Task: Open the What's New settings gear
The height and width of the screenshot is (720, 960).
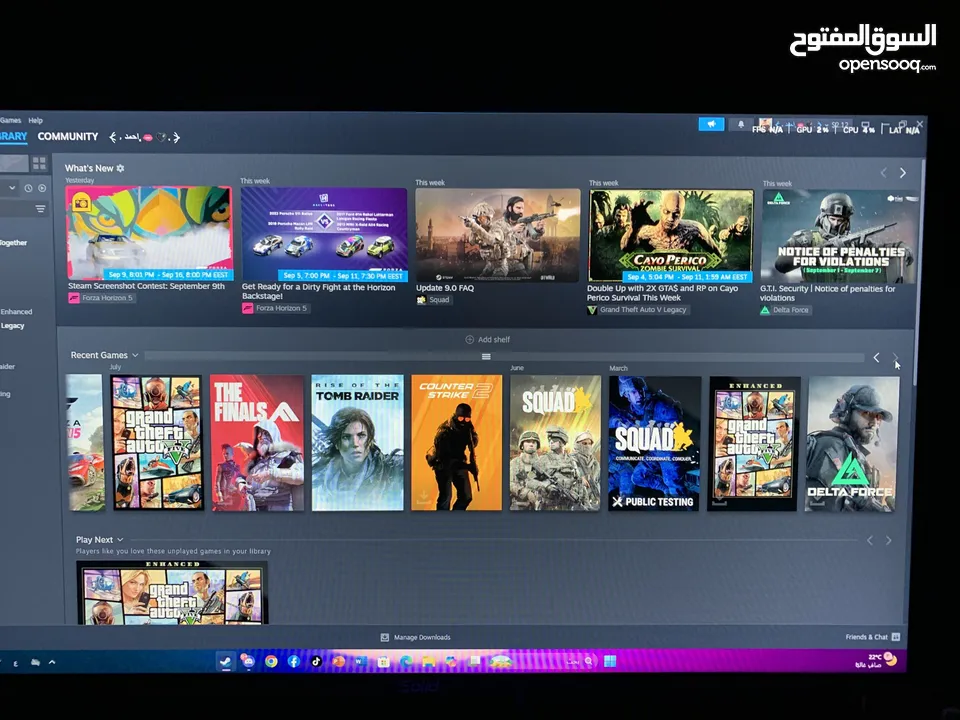Action: (120, 168)
